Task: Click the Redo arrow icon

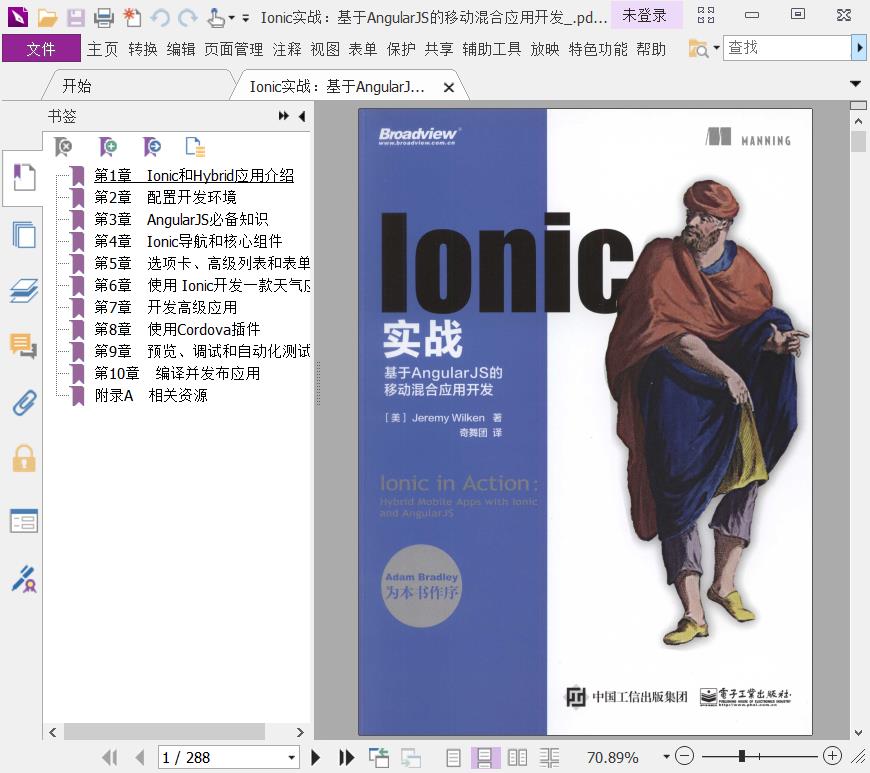Action: [188, 18]
